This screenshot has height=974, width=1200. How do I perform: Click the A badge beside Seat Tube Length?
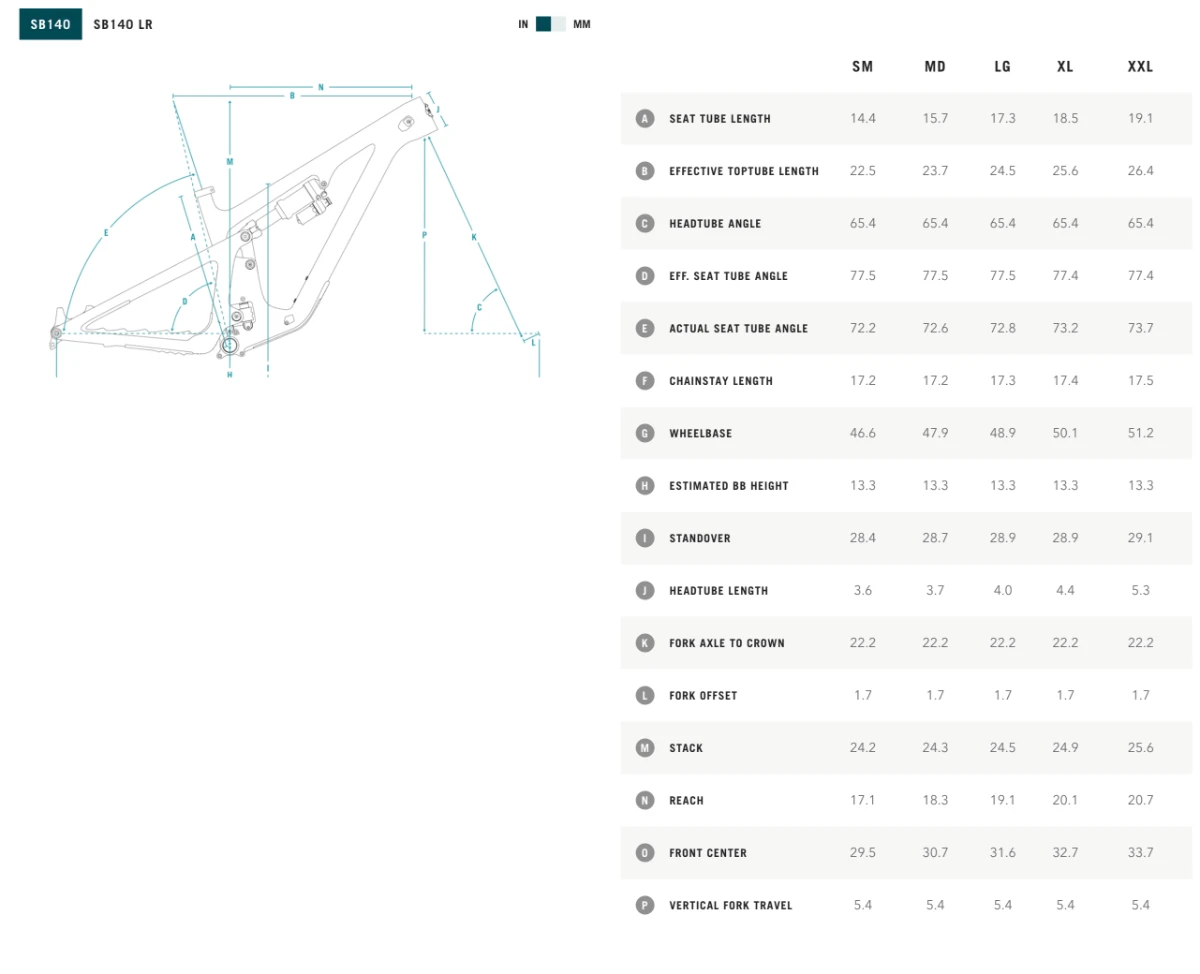[645, 119]
